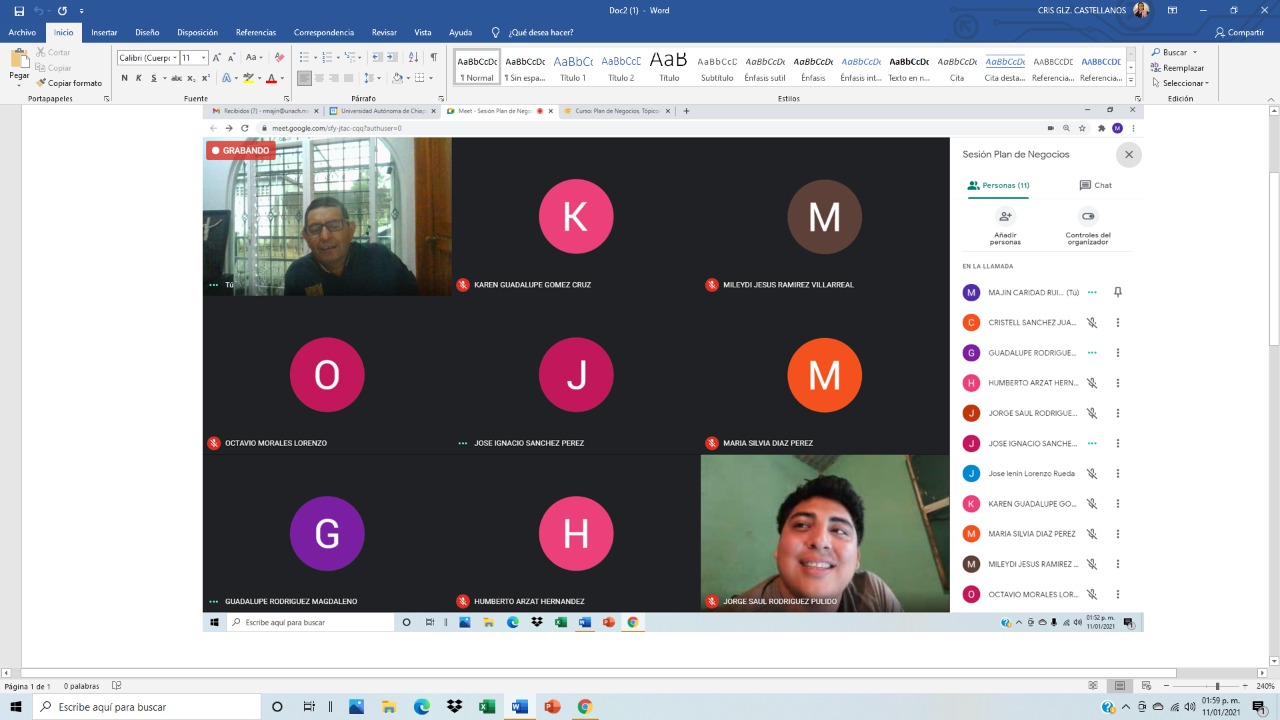Click the Compartir share button
1280x720 pixels.
pos(1239,32)
